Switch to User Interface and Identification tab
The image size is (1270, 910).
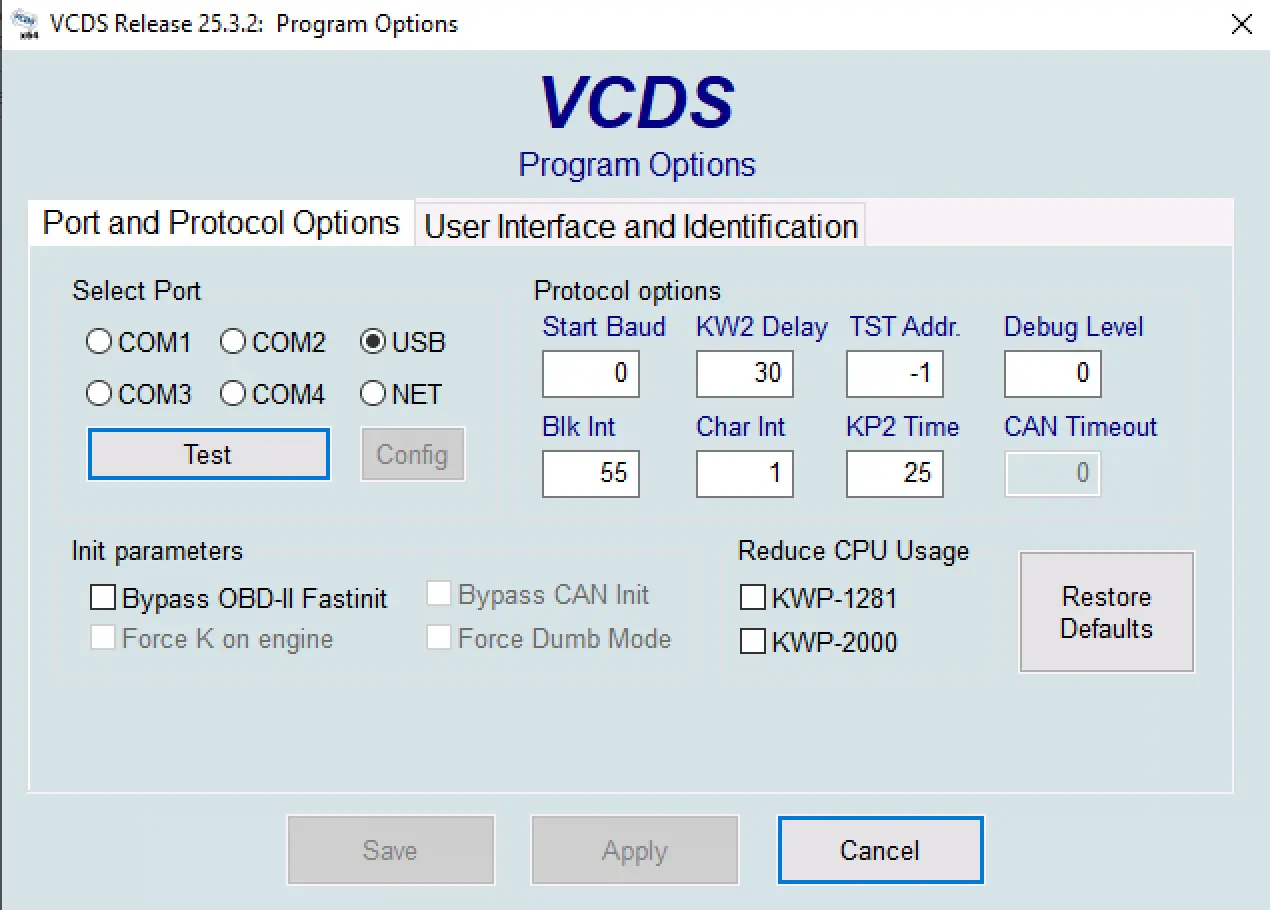coord(640,226)
